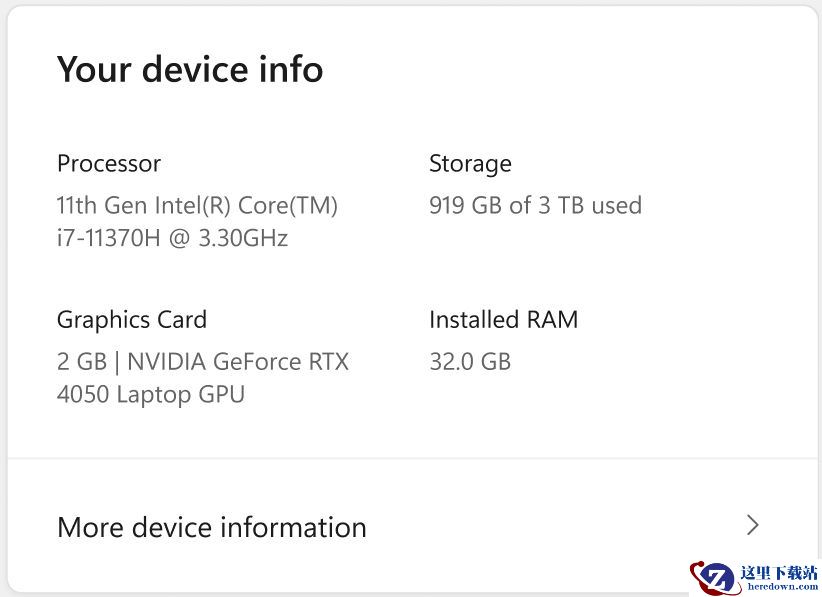
Task: Click the Your device info heading
Action: (x=190, y=69)
